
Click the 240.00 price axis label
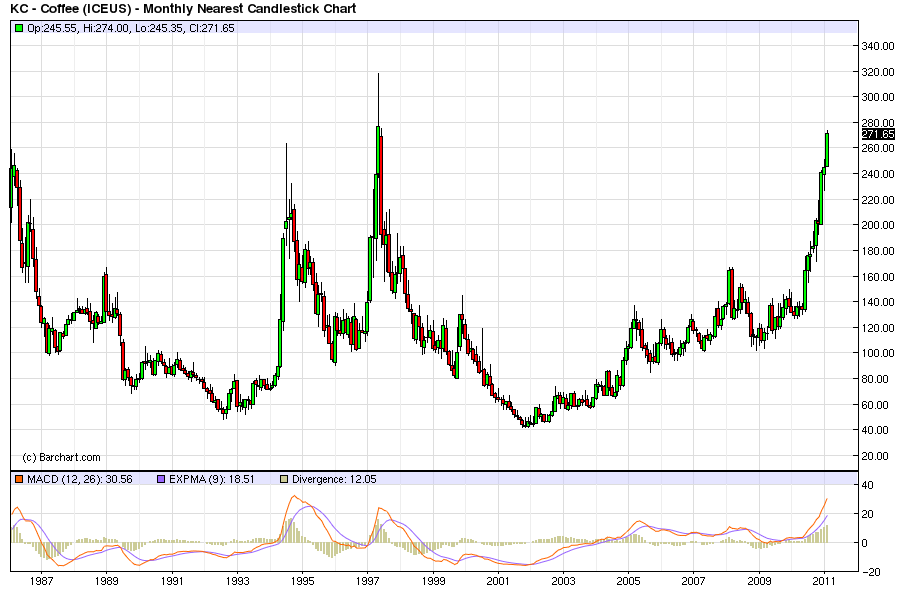[878, 174]
